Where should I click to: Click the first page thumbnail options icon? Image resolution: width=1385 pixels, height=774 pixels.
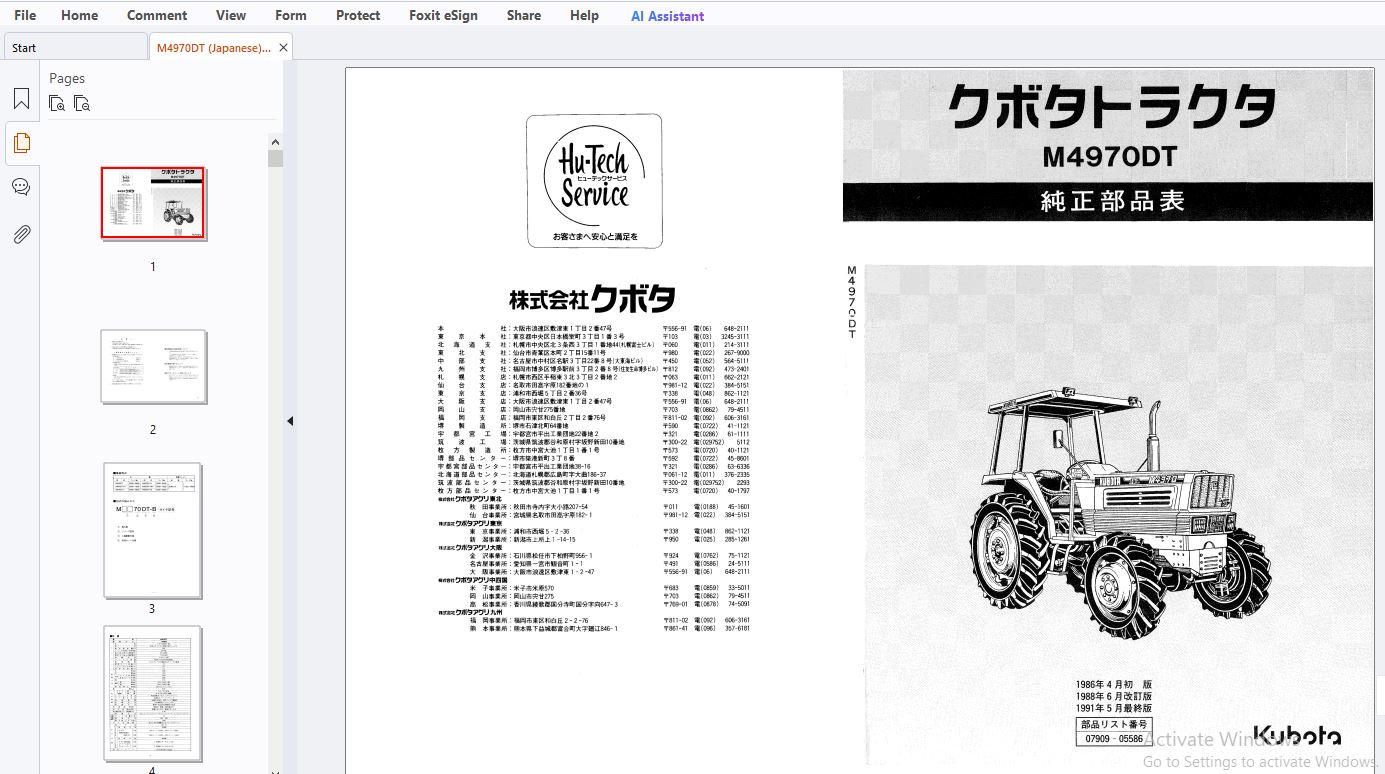pos(57,103)
